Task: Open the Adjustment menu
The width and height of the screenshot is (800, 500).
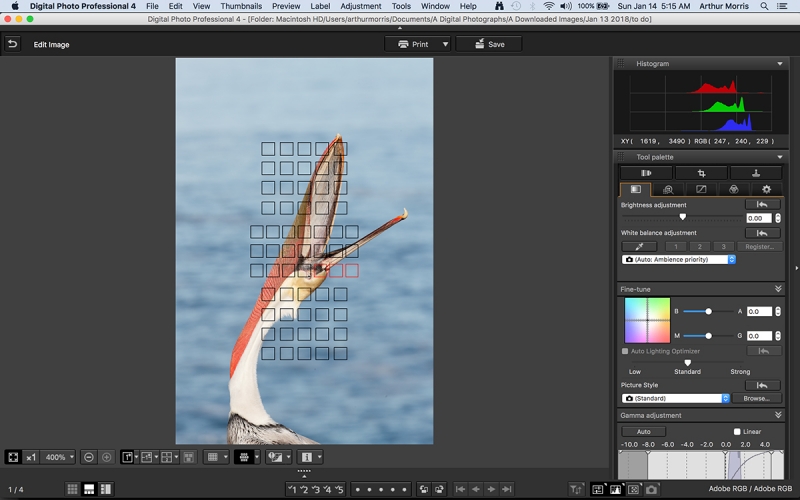Action: (361, 6)
